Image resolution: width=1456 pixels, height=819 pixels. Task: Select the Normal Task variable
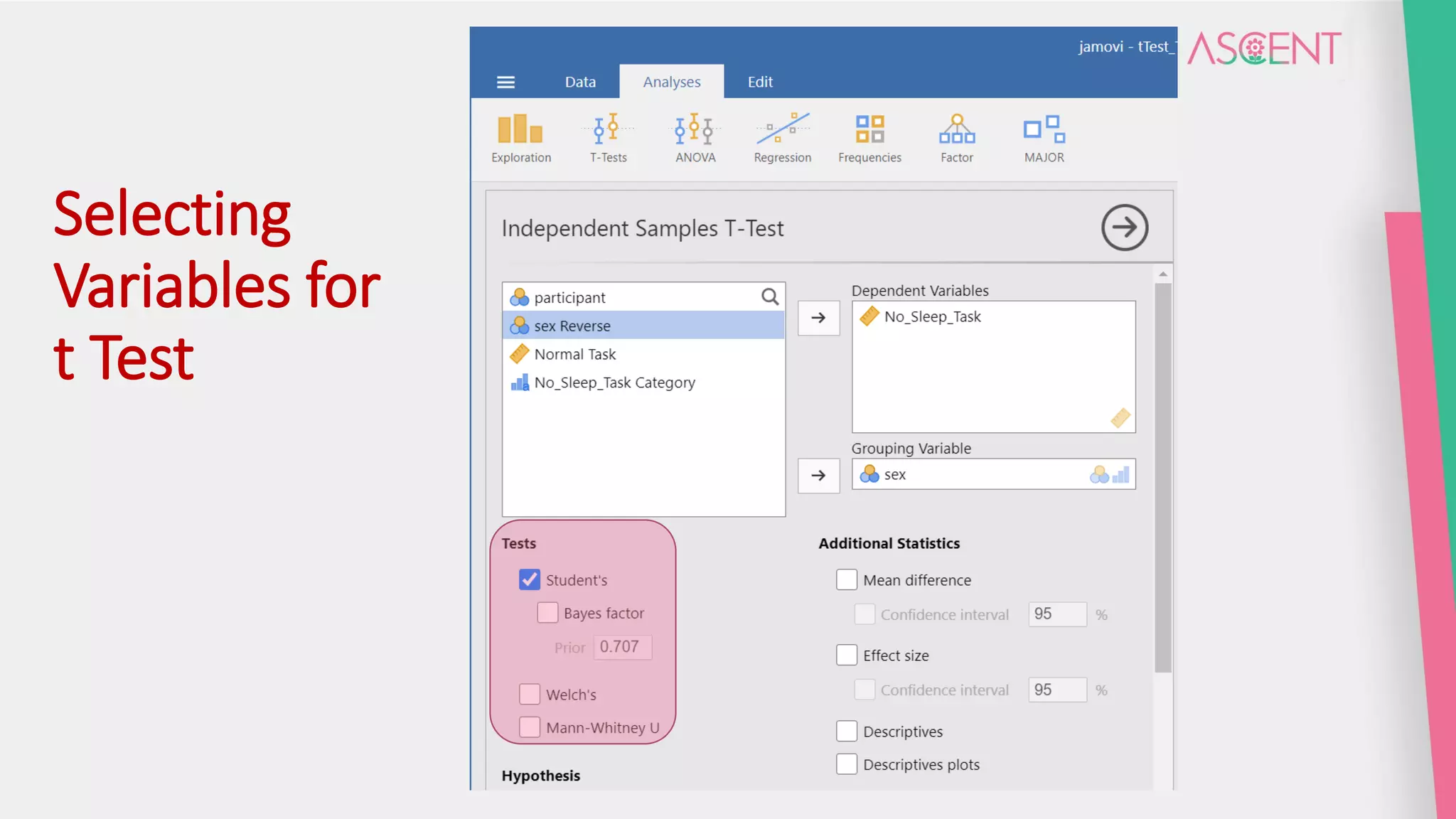coord(574,354)
